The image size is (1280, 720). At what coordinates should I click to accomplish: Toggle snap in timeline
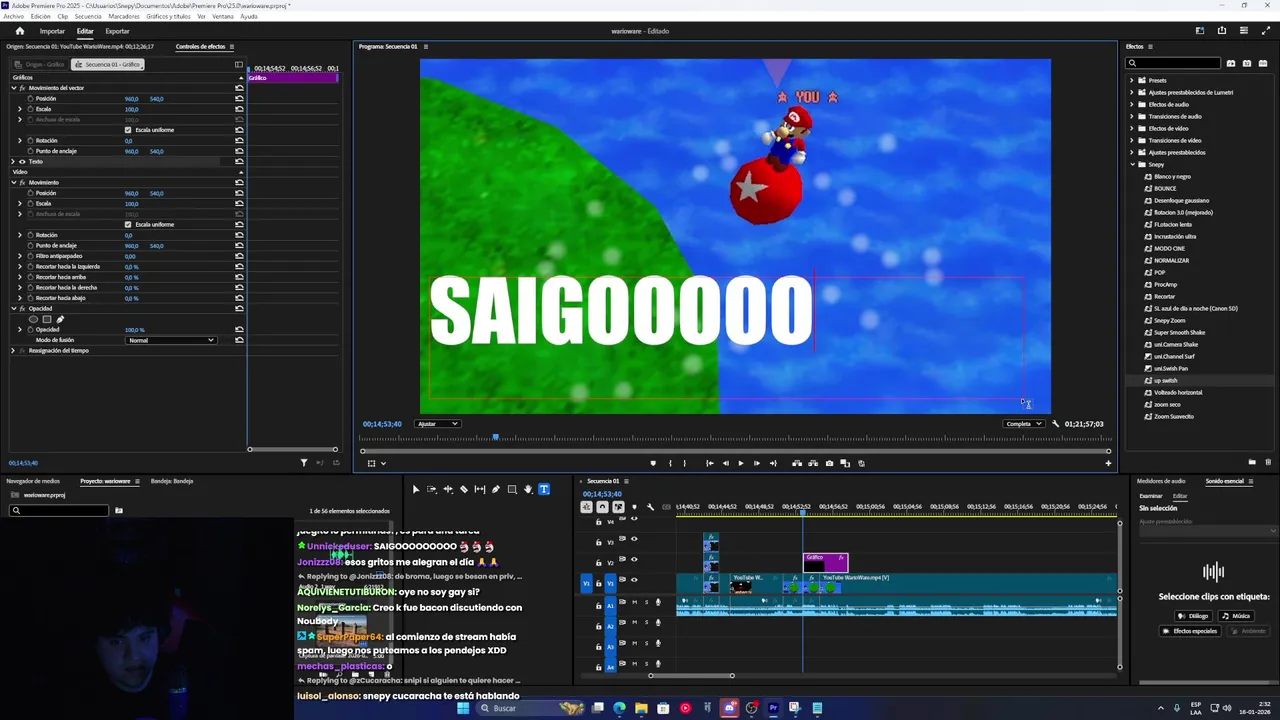click(602, 507)
